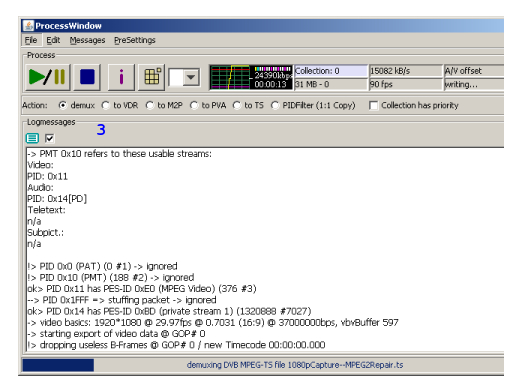Open the PreSettings menu
The height and width of the screenshot is (382, 516).
tap(135, 40)
